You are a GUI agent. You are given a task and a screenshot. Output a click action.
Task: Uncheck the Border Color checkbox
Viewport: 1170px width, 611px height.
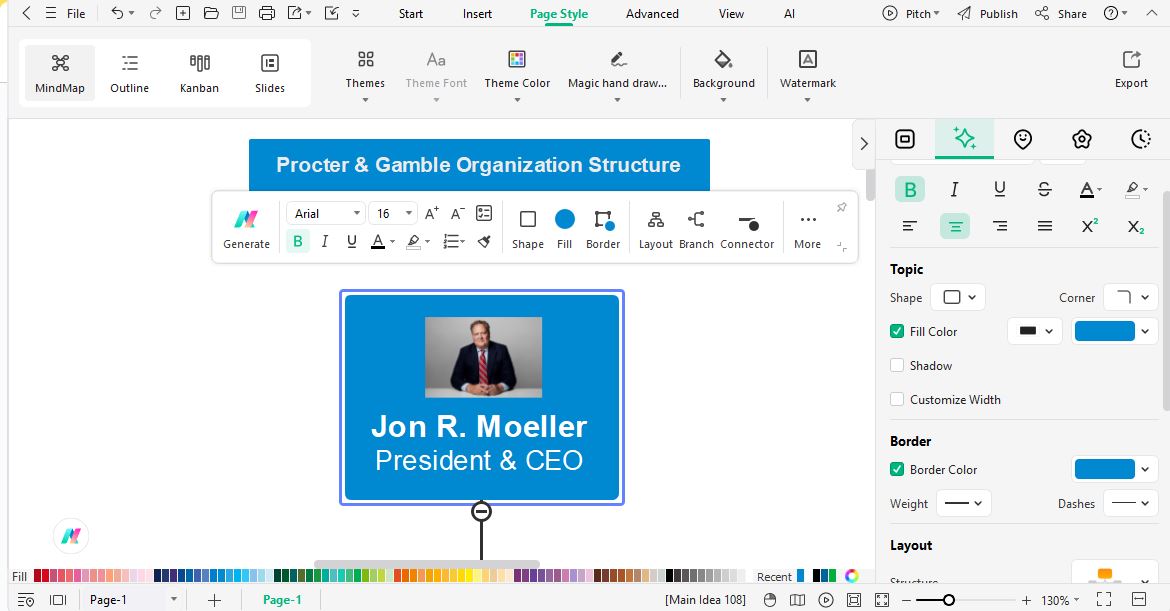coord(897,469)
